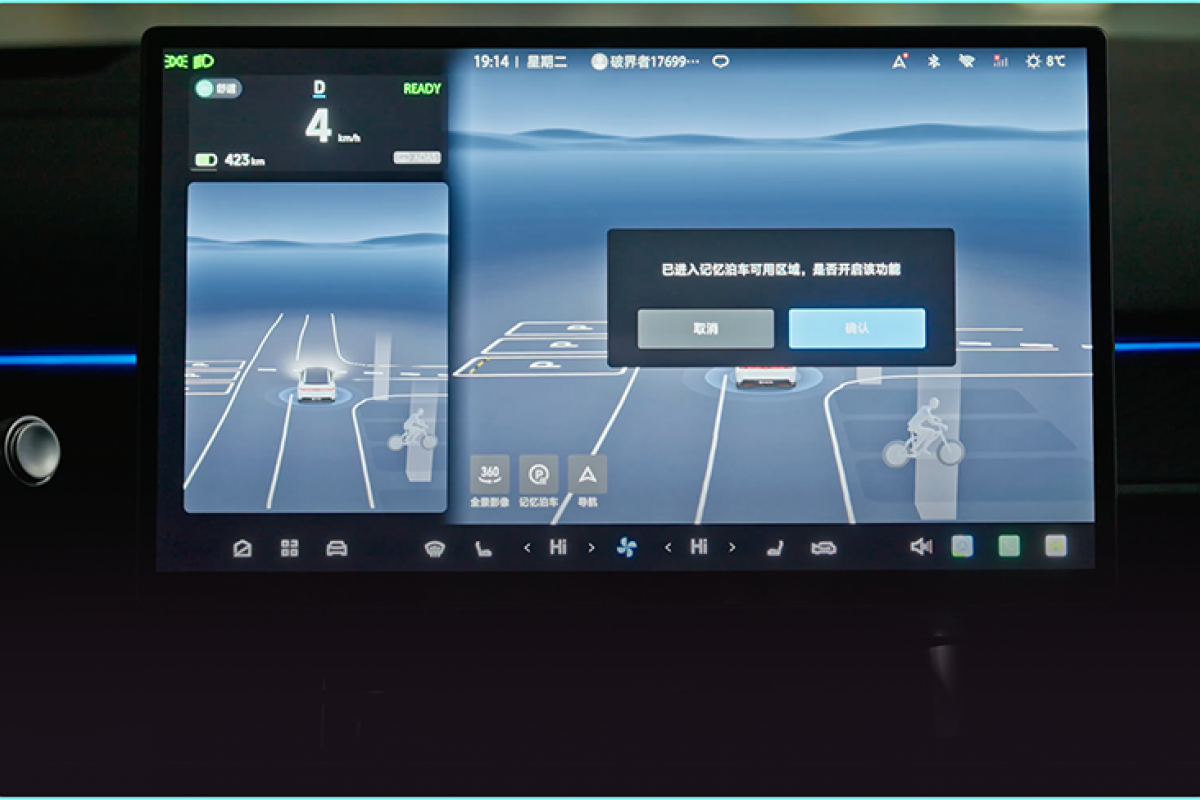Screen dimensions: 1200x800
Task: Click the Bluetooth status icon
Action: (934, 62)
